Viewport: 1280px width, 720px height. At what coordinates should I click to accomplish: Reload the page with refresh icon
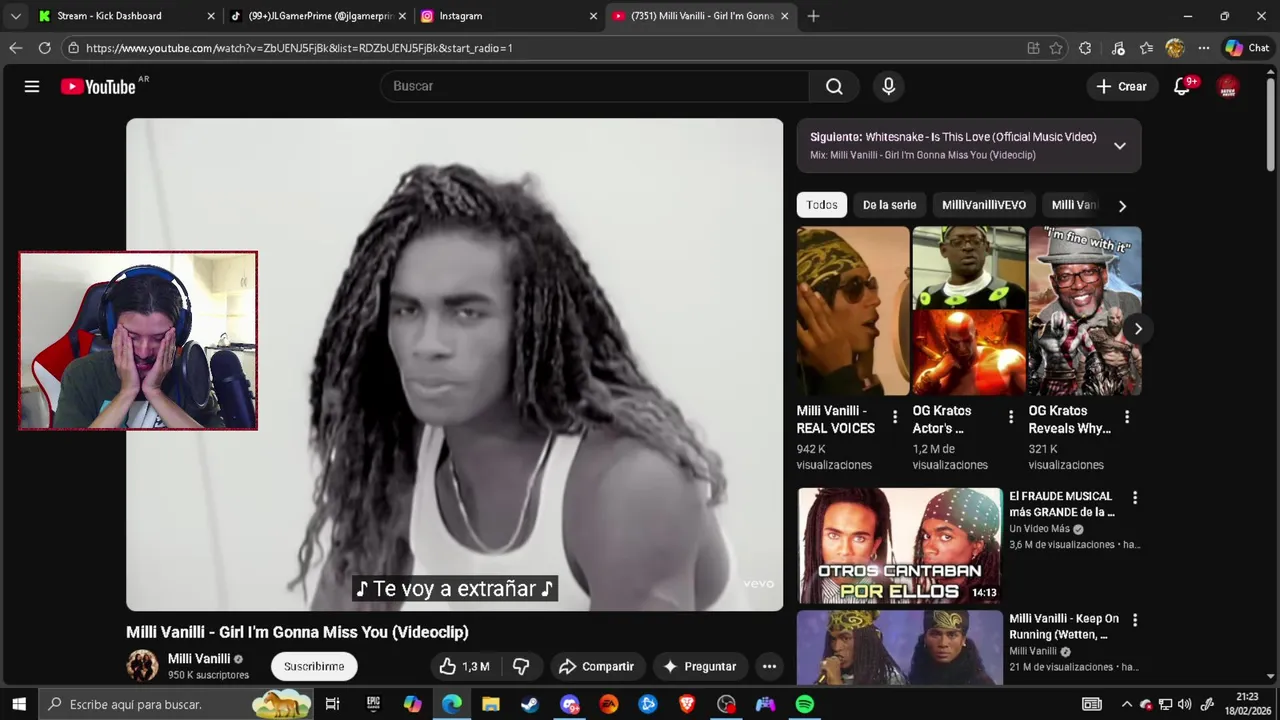pyautogui.click(x=44, y=48)
